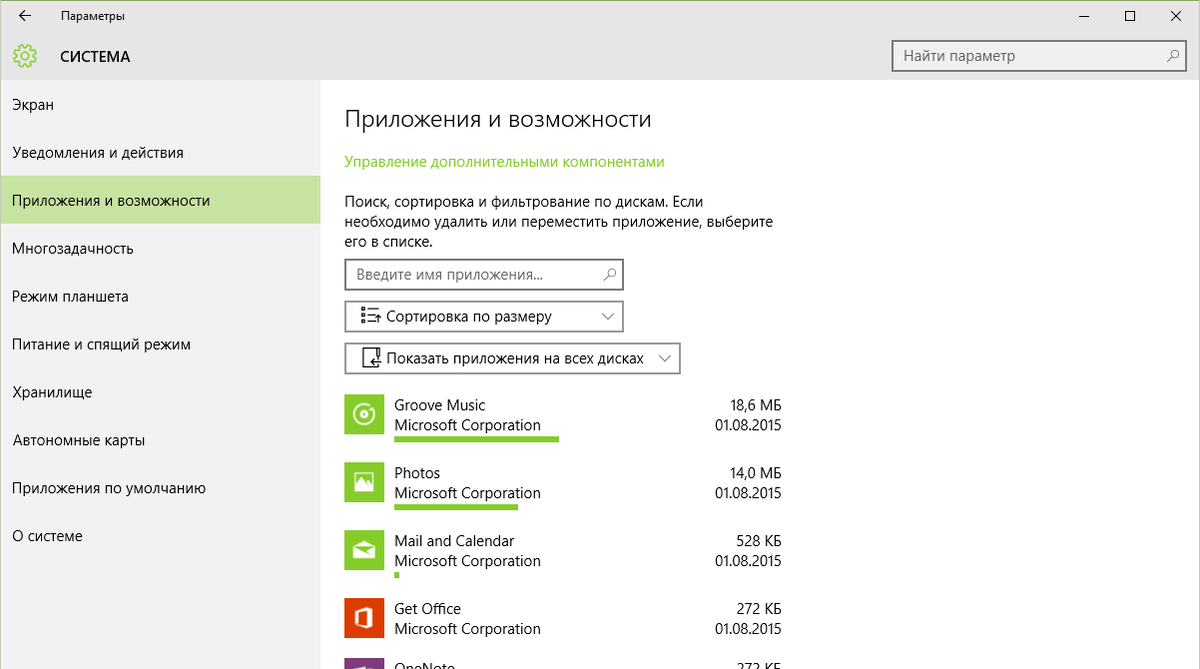The height and width of the screenshot is (669, 1200).
Task: Click the Photos size bar
Action: click(x=456, y=506)
